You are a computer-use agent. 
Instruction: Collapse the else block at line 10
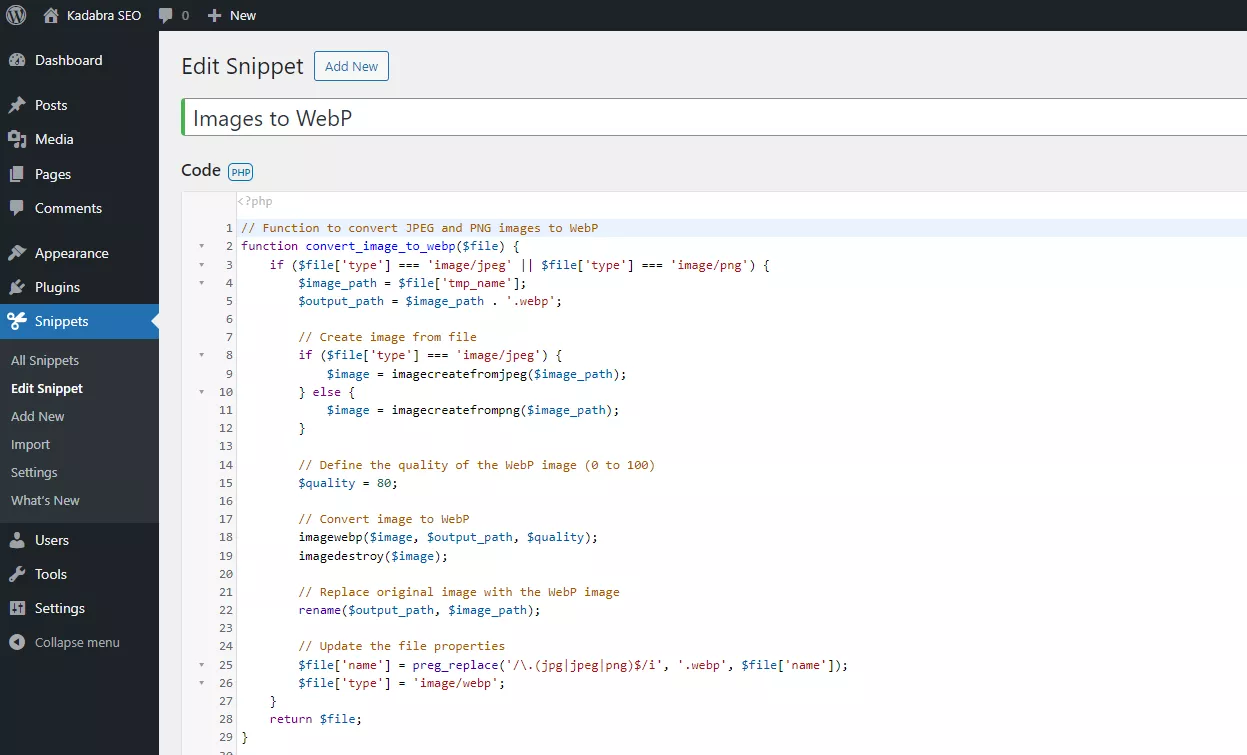[202, 392]
